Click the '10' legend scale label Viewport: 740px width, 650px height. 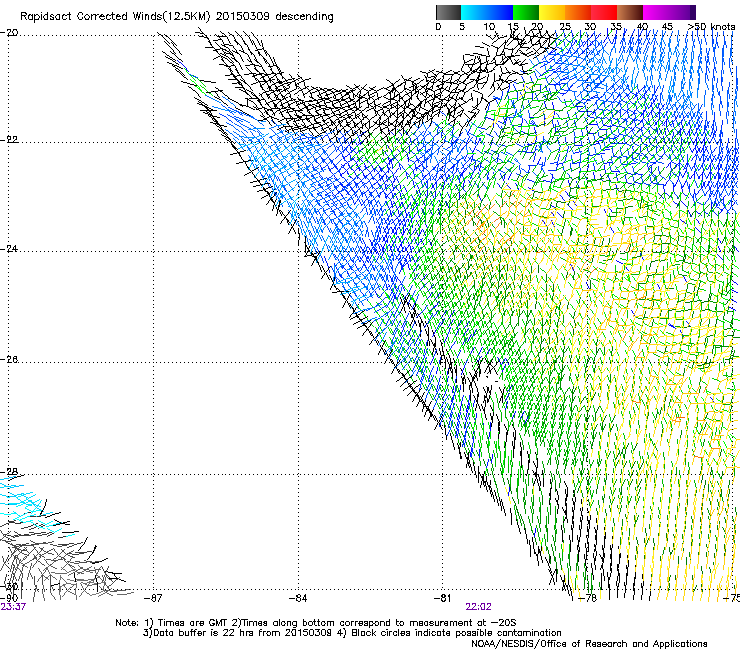tap(489, 26)
